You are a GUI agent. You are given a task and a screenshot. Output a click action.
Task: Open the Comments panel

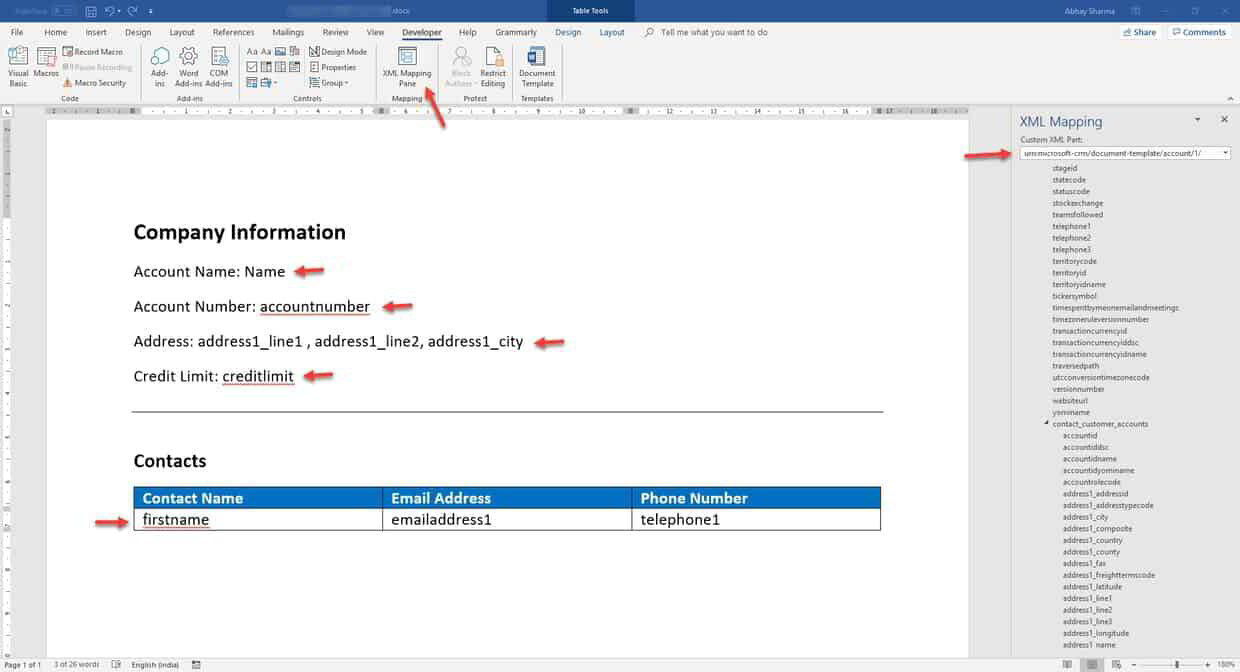point(1199,31)
